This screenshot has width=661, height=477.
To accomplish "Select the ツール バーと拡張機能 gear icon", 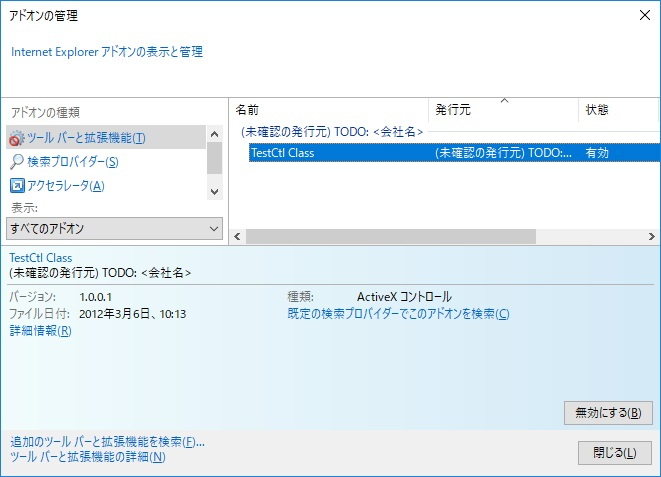I will click(x=17, y=138).
